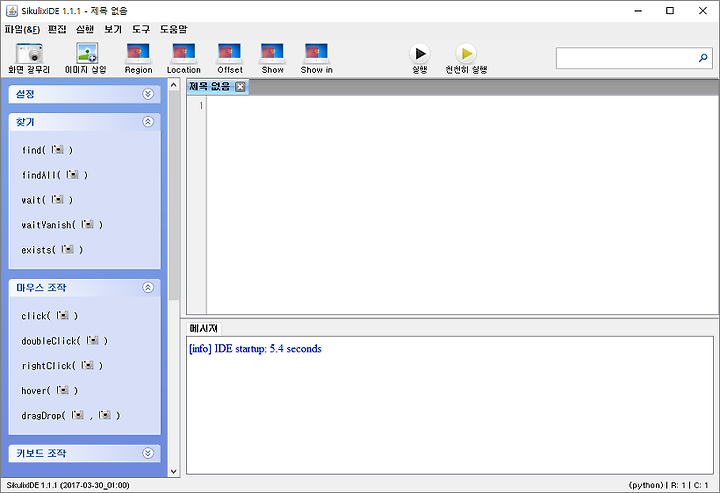Minimize the SikulixIDE window
Viewport: 720px width, 493px height.
(x=638, y=11)
